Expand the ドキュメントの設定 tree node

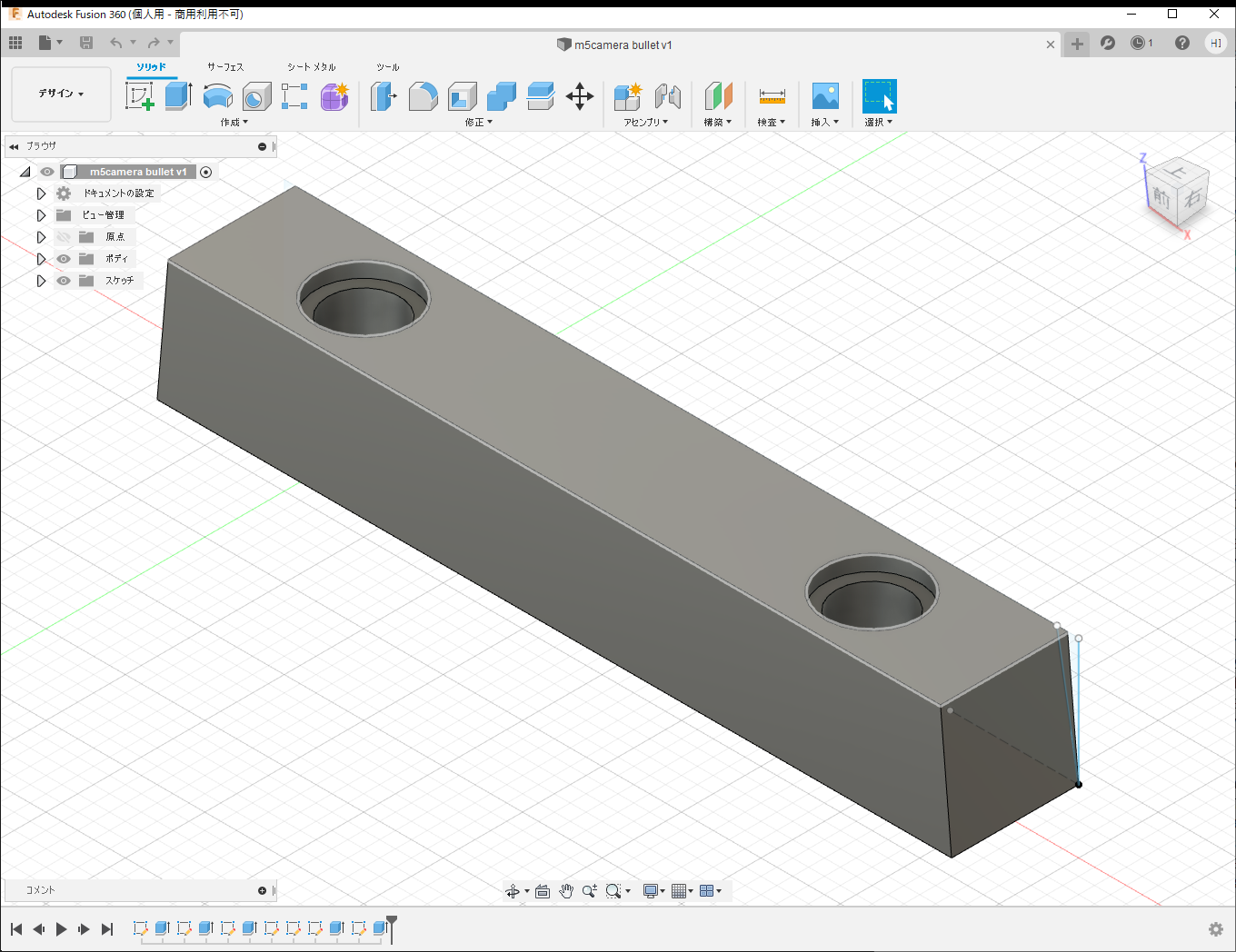point(41,193)
